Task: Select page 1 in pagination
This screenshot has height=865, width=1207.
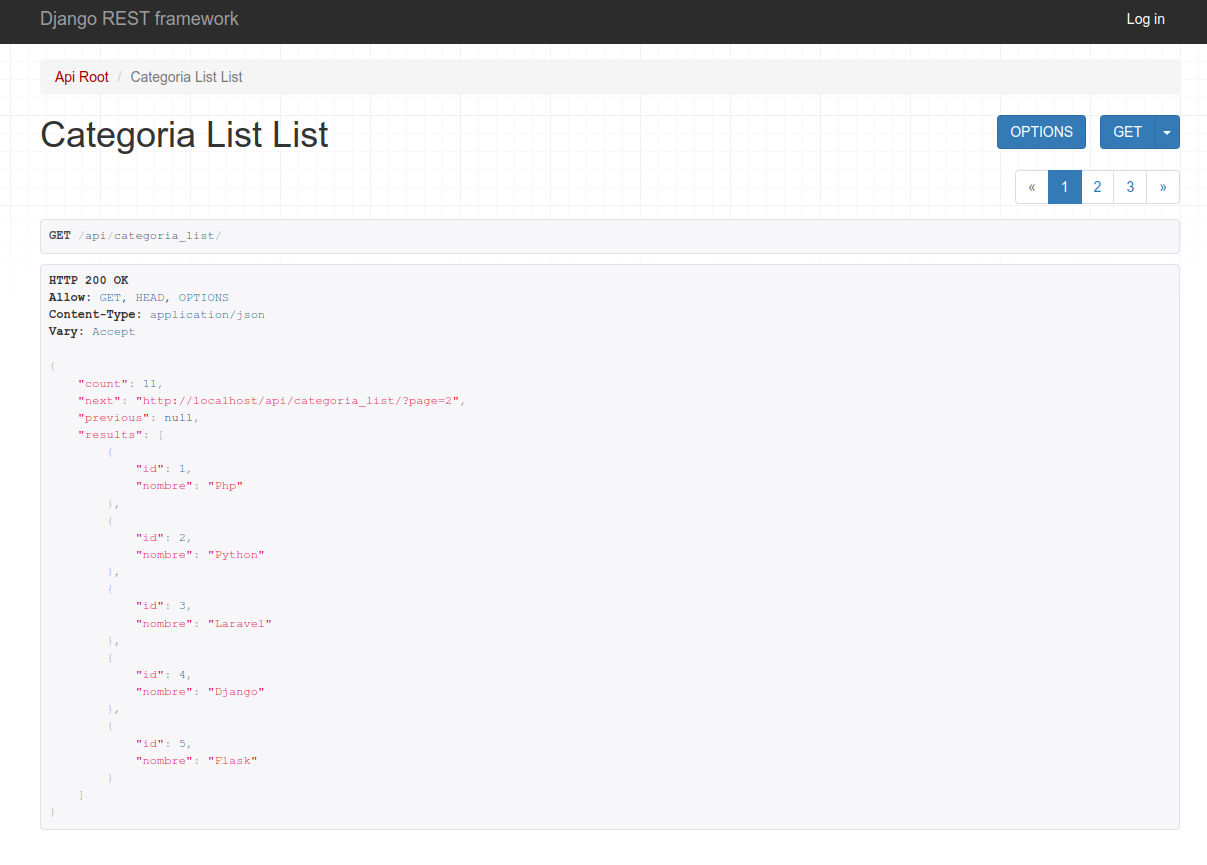Action: [x=1065, y=187]
